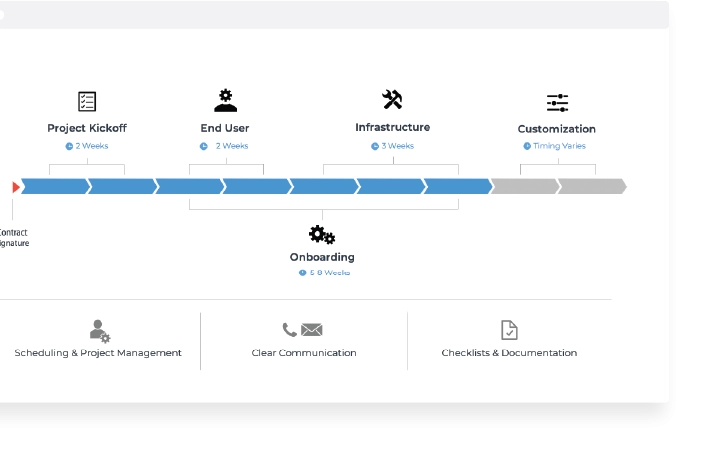Click the Project Kickoff heading

click(x=87, y=128)
